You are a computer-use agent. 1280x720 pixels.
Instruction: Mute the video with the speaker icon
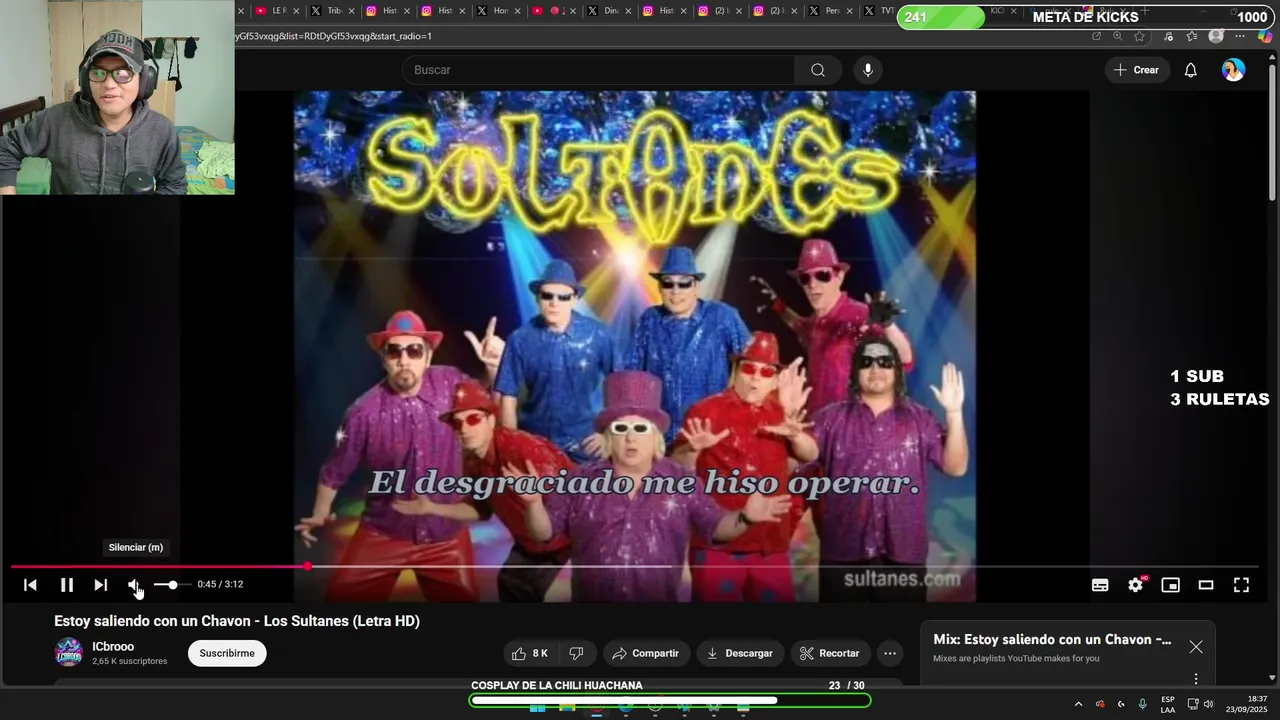tap(134, 585)
